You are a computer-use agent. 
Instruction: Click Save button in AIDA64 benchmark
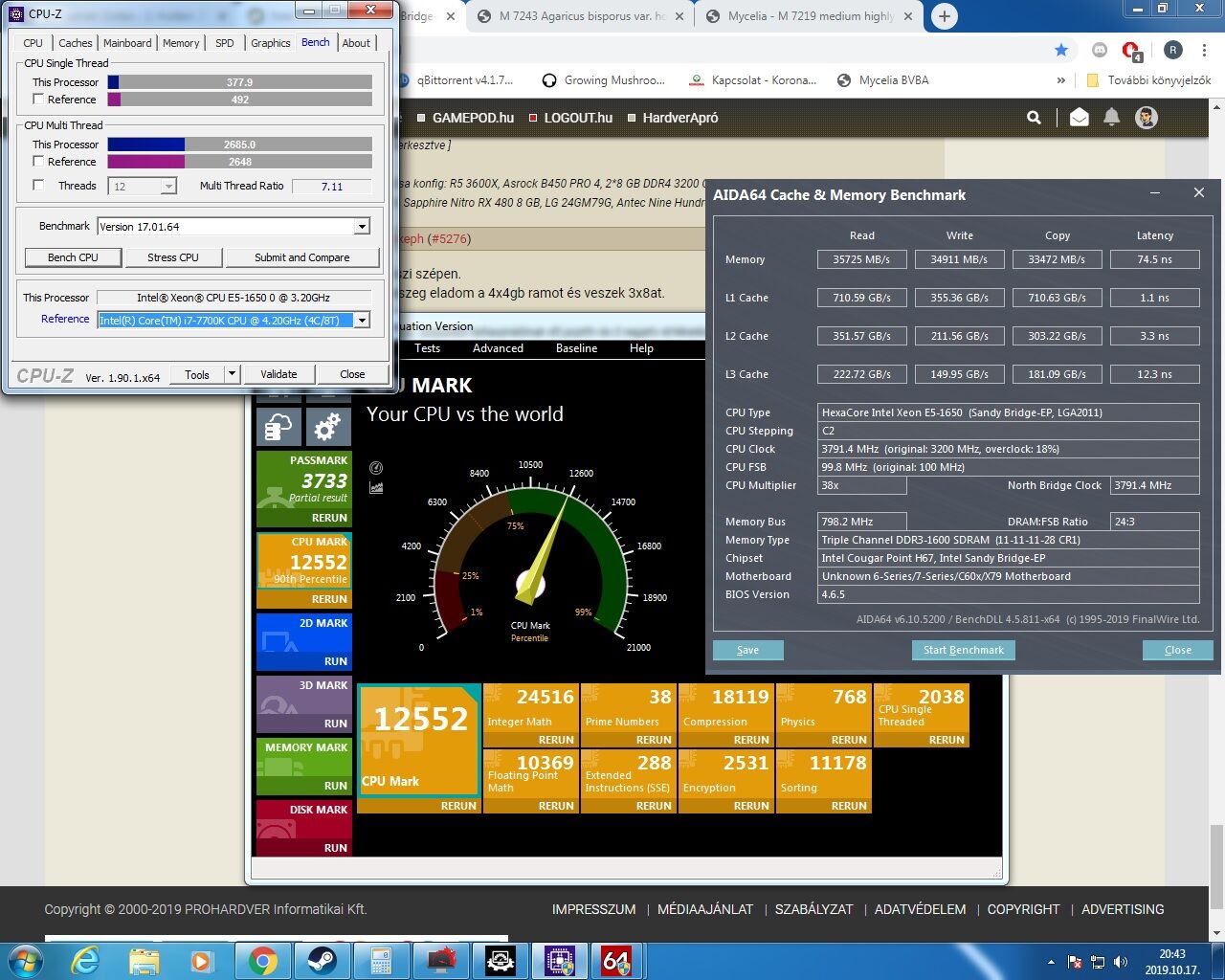(x=748, y=650)
